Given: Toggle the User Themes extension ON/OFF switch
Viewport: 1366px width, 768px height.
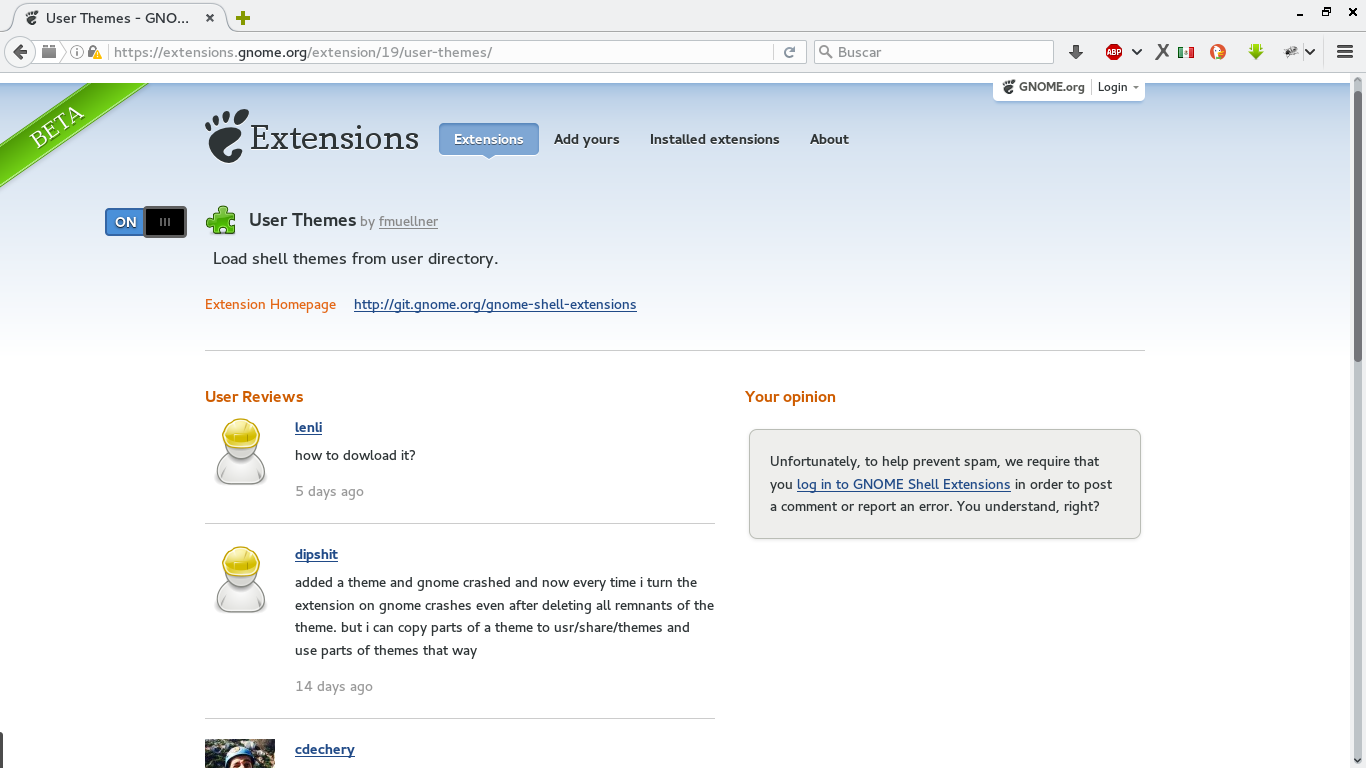Looking at the screenshot, I should tap(146, 222).
